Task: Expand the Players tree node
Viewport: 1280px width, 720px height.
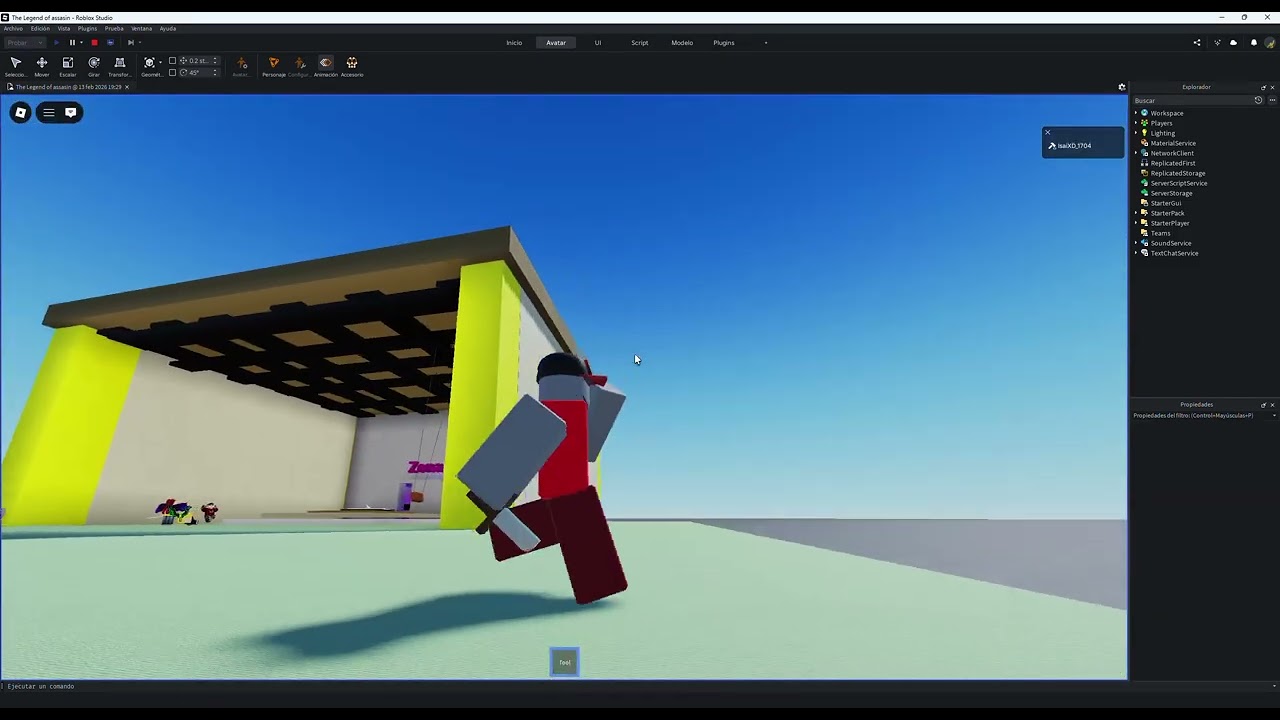Action: [x=1136, y=123]
